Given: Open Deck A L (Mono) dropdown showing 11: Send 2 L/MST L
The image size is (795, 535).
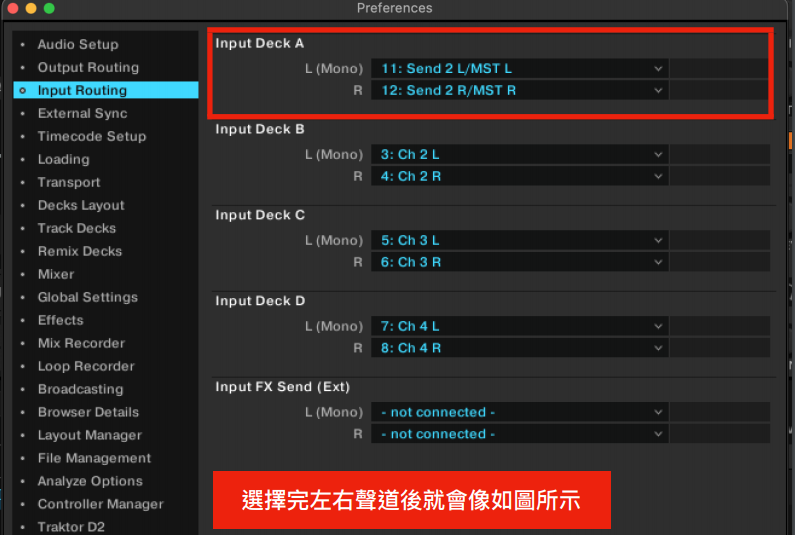Looking at the screenshot, I should pos(520,68).
